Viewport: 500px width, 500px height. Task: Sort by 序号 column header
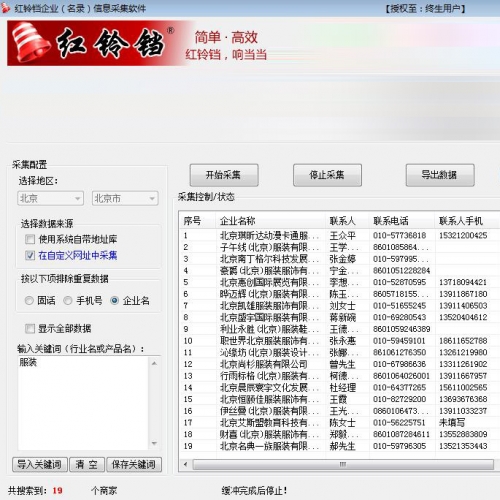point(197,221)
